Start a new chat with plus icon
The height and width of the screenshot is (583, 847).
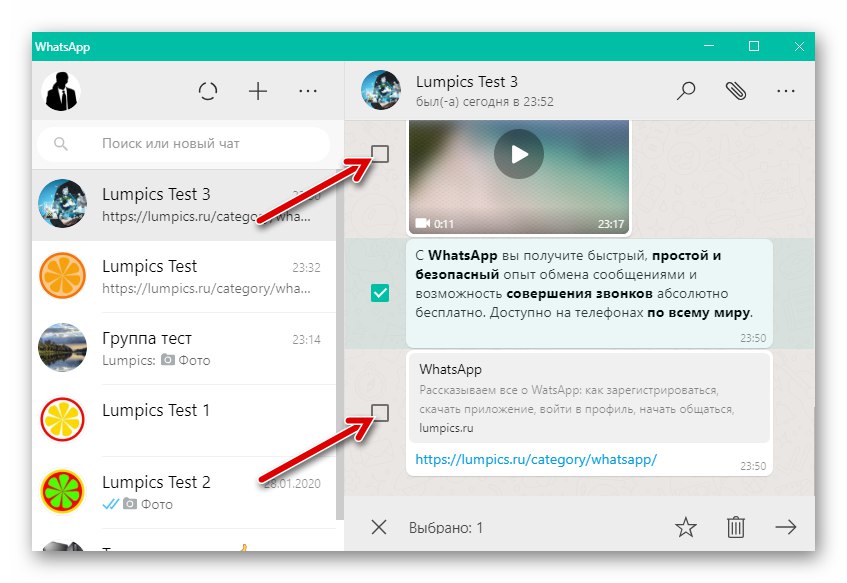[x=258, y=91]
